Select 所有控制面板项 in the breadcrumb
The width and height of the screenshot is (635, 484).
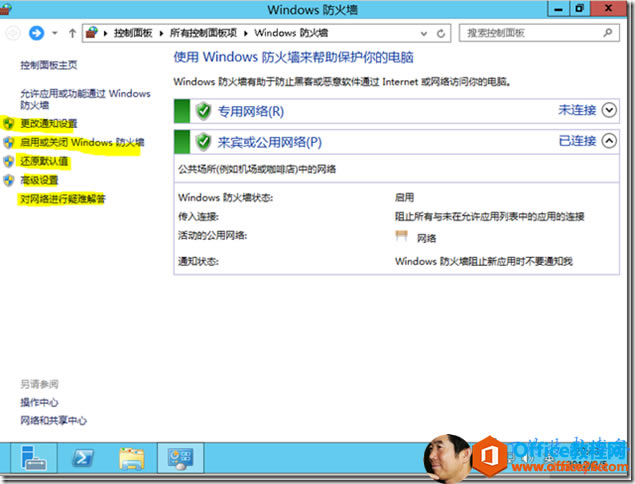[203, 33]
